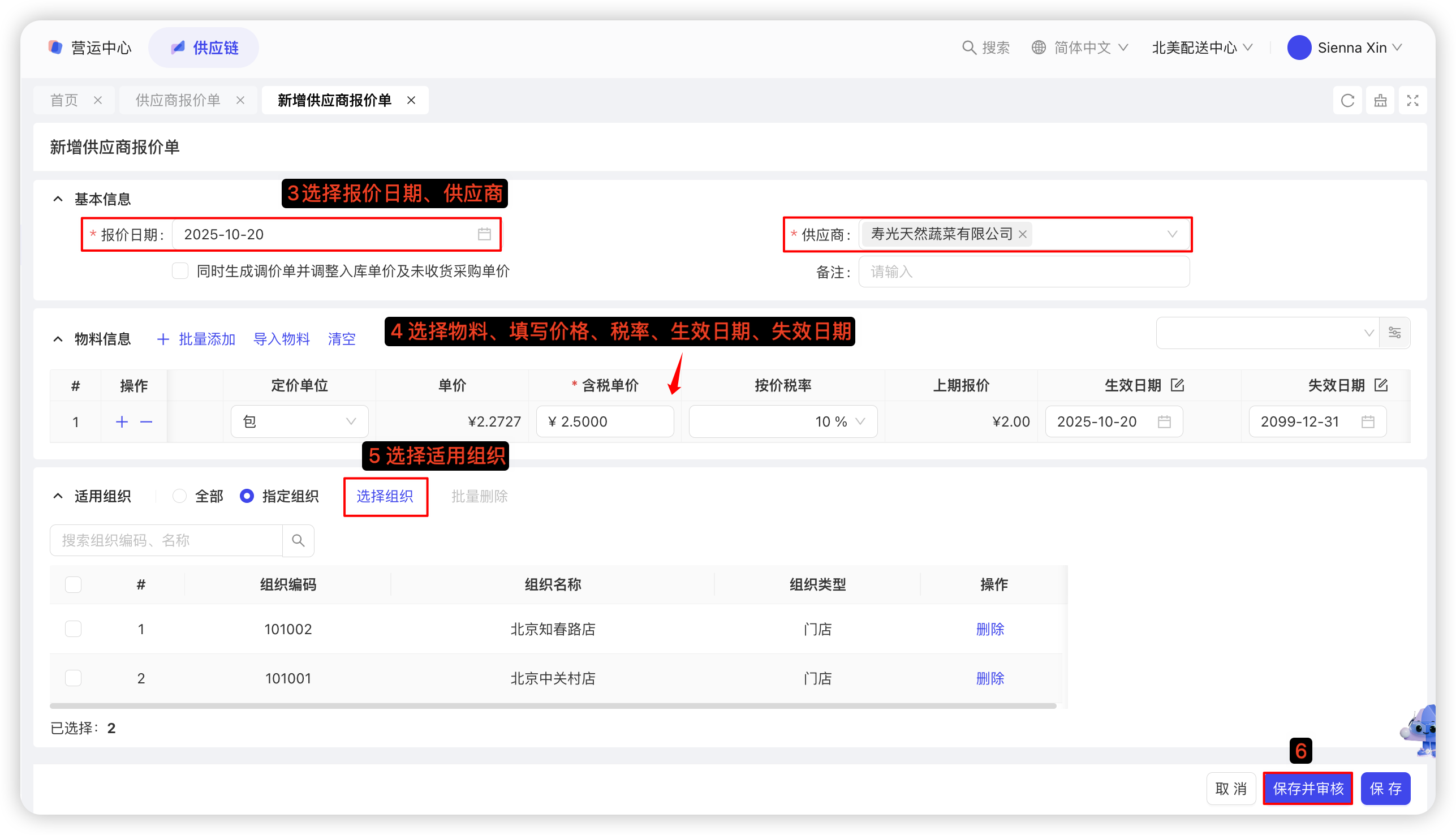Click the fullscreen expand icon

(x=1412, y=101)
